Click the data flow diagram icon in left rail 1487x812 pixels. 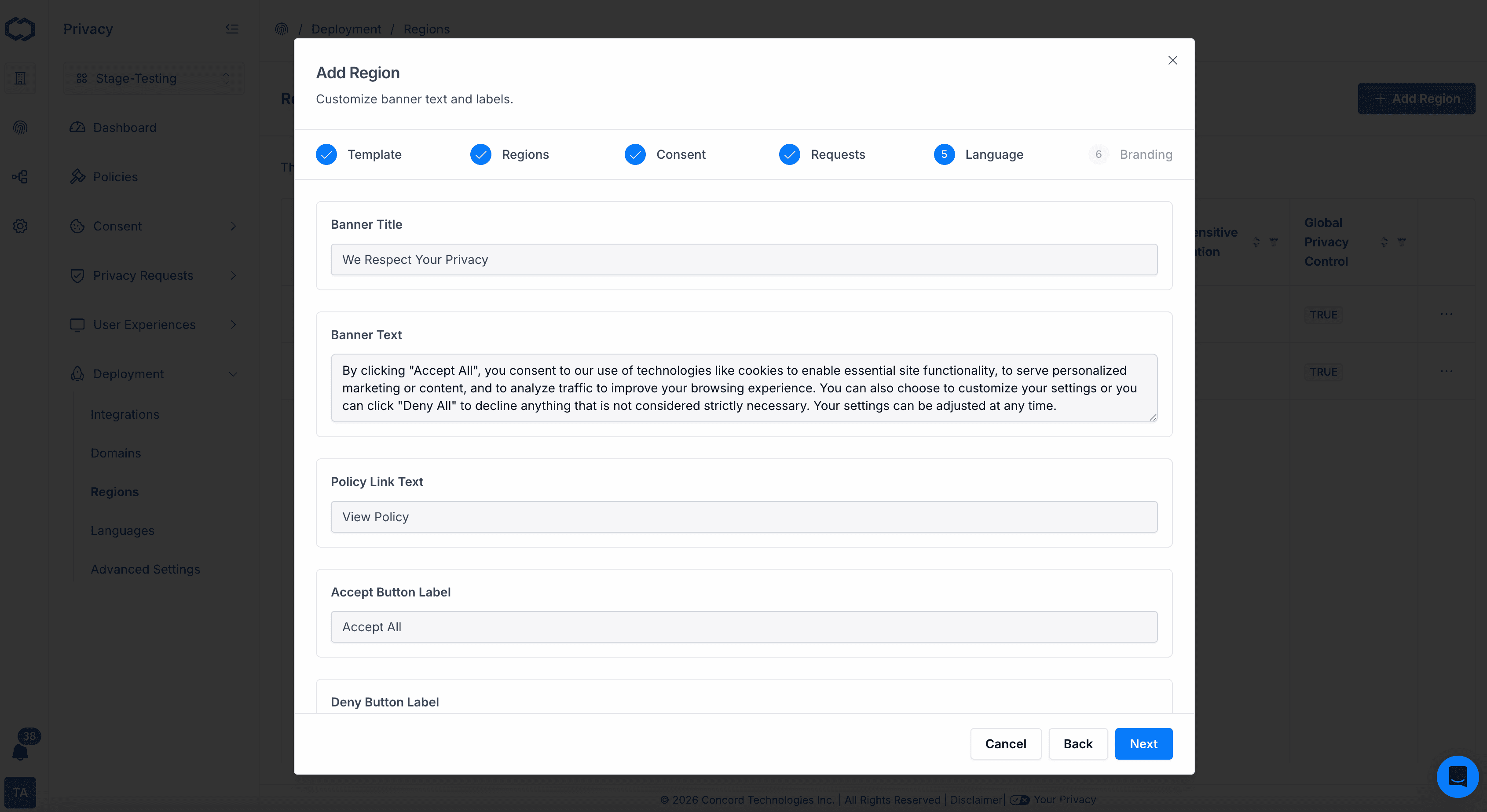tap(20, 176)
